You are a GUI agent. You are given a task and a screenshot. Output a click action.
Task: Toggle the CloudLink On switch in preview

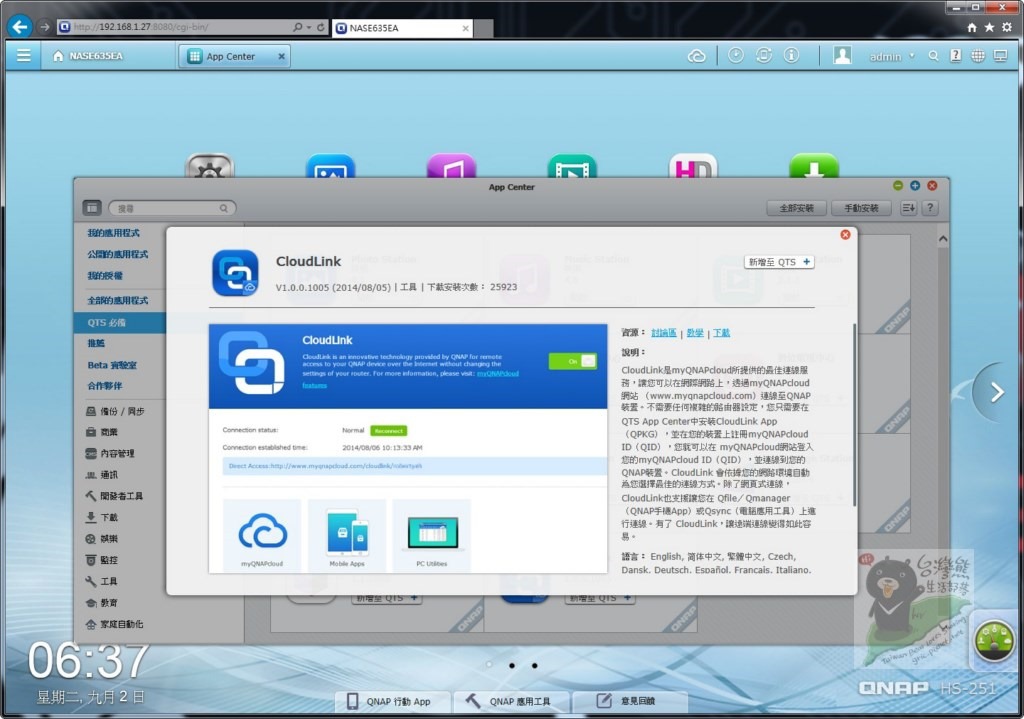[x=573, y=361]
